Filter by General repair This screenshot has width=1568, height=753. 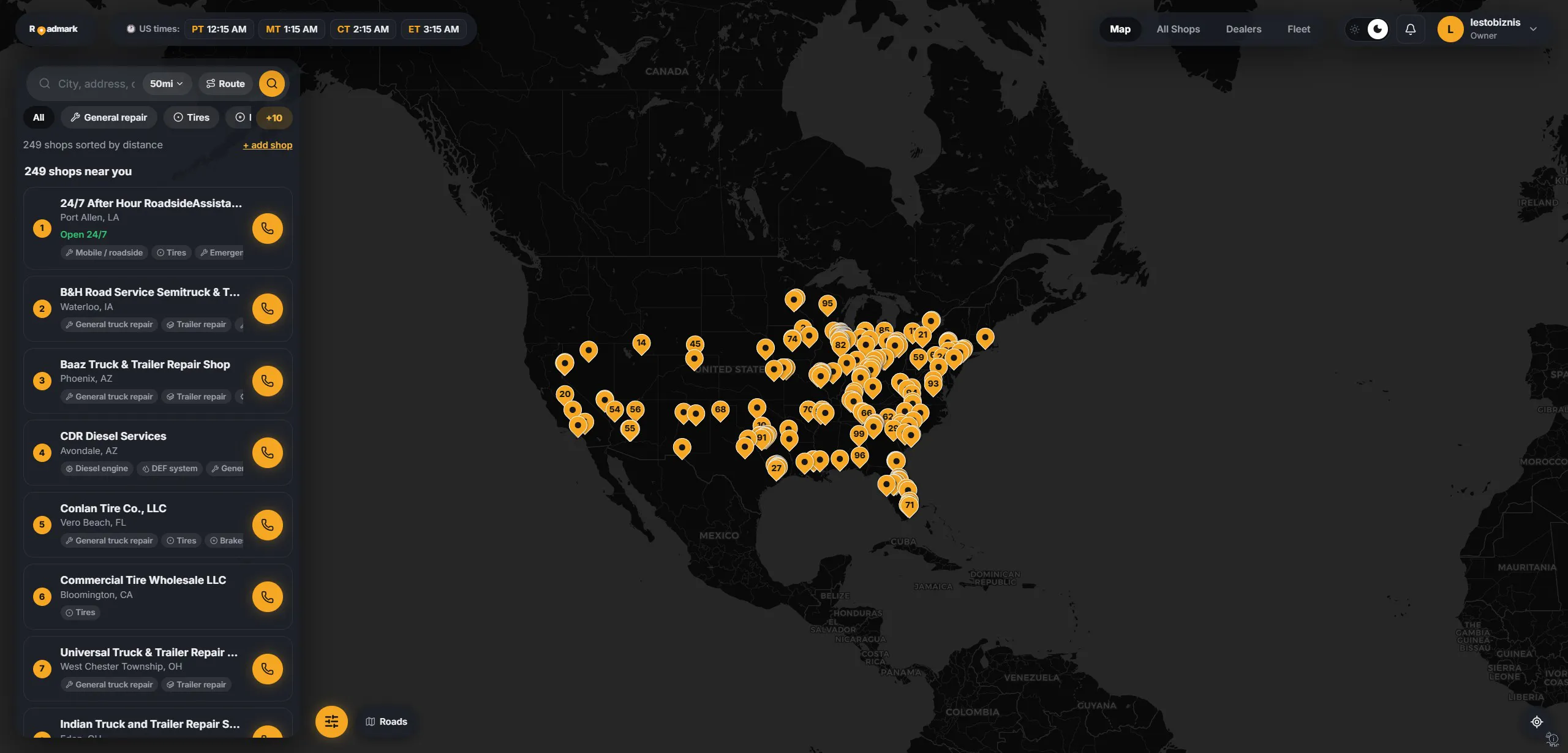point(109,118)
